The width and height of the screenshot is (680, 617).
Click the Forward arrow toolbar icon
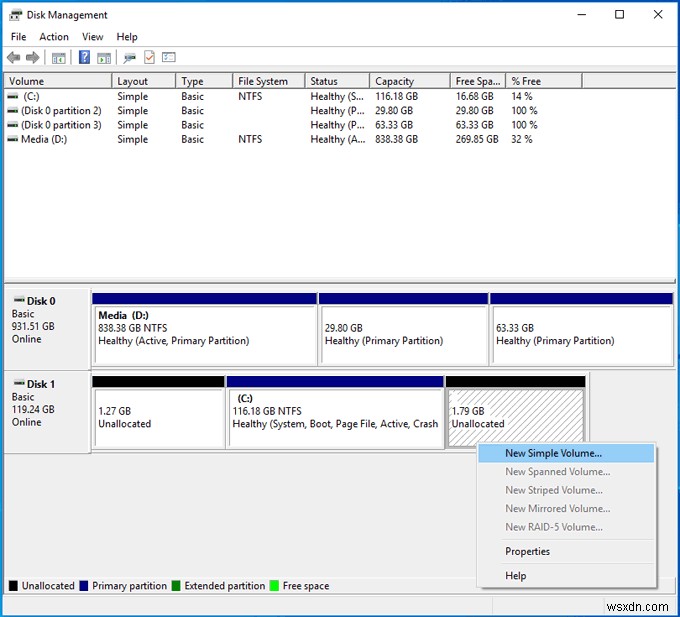point(32,58)
